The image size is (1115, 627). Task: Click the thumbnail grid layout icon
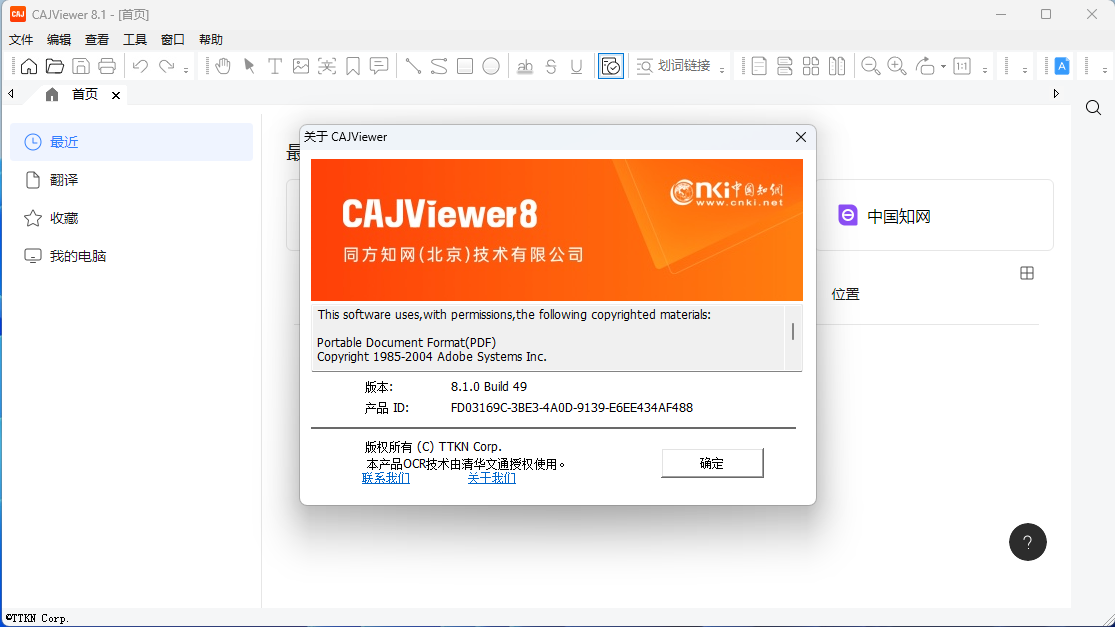(x=811, y=66)
